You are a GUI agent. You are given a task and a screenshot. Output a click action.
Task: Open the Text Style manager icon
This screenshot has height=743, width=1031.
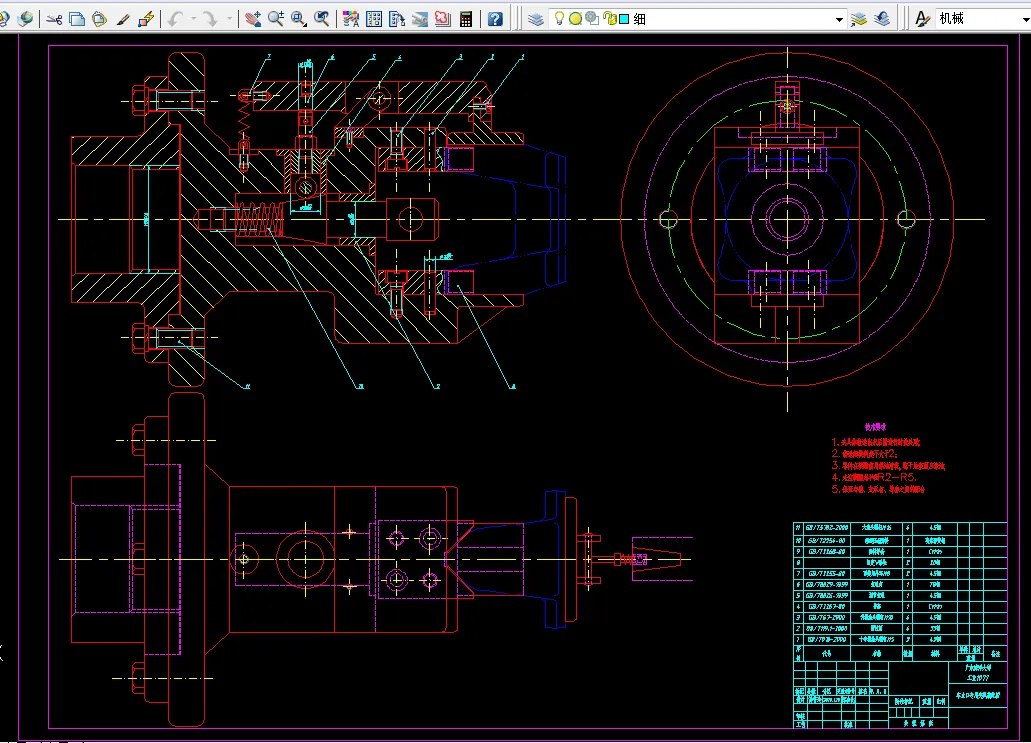[x=922, y=19]
